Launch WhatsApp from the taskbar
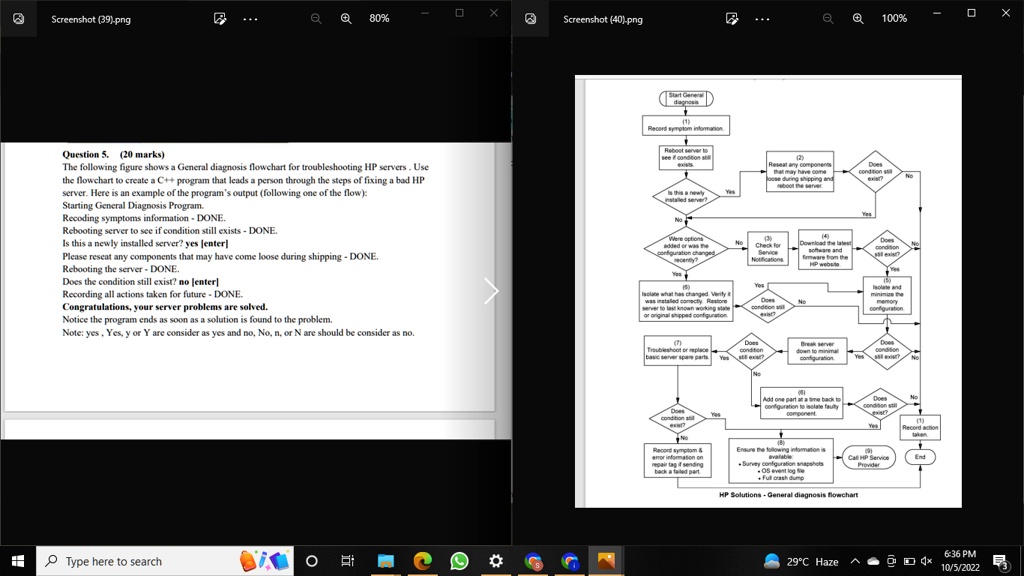This screenshot has width=1024, height=576. pos(459,561)
